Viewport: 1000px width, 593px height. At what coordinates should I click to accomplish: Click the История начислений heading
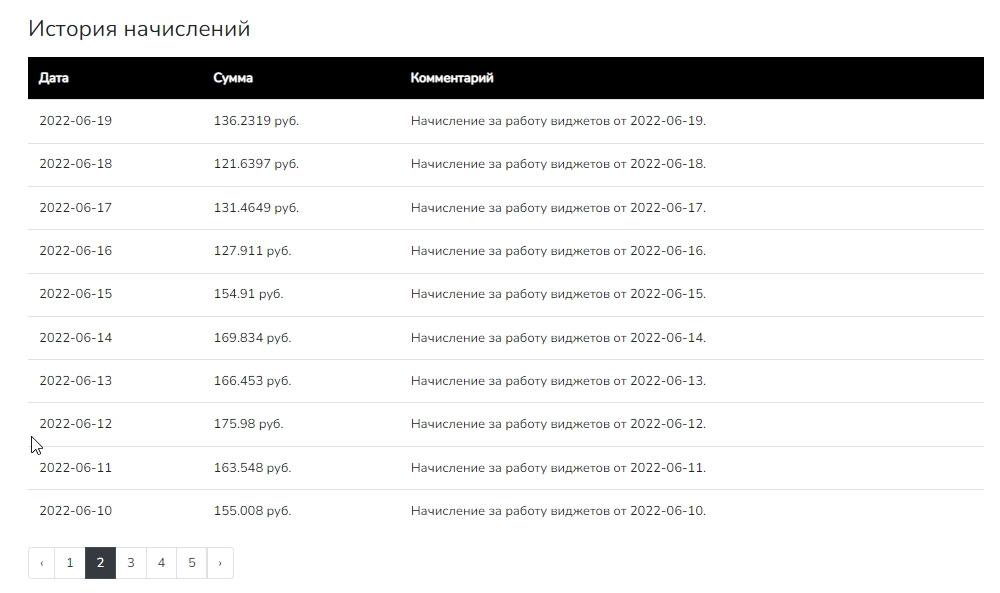pyautogui.click(x=139, y=29)
